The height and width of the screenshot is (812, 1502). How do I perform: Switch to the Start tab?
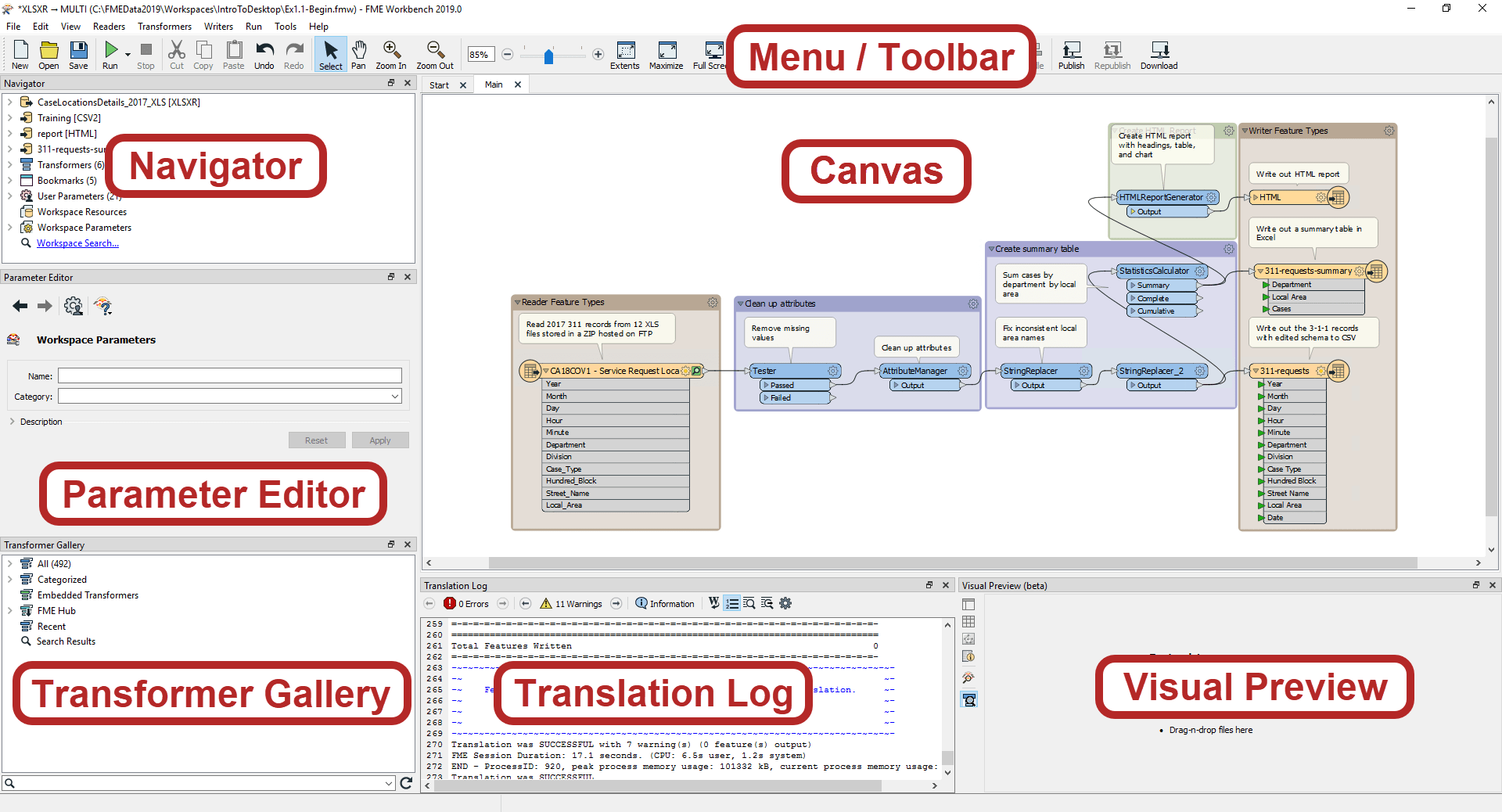[440, 84]
